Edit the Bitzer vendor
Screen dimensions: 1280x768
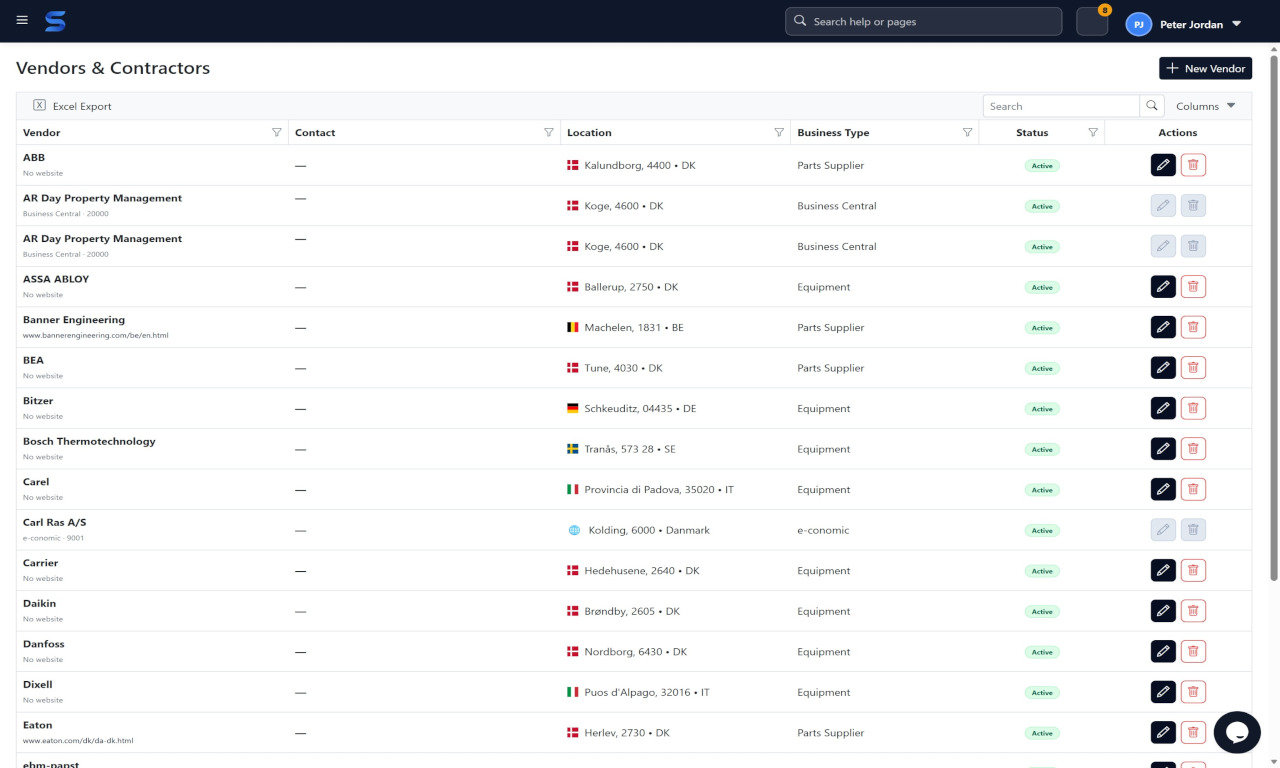click(1163, 408)
